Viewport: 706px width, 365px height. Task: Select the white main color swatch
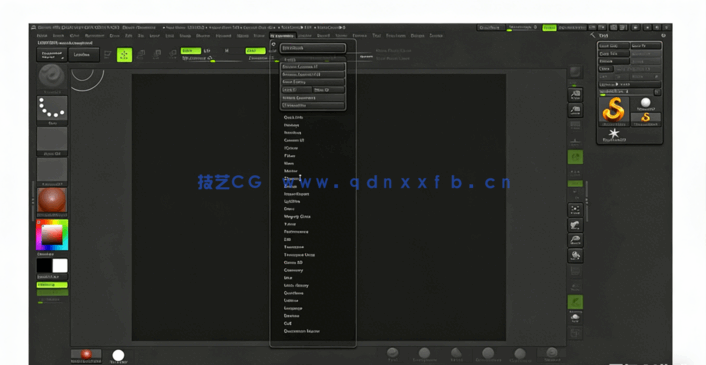(60, 265)
